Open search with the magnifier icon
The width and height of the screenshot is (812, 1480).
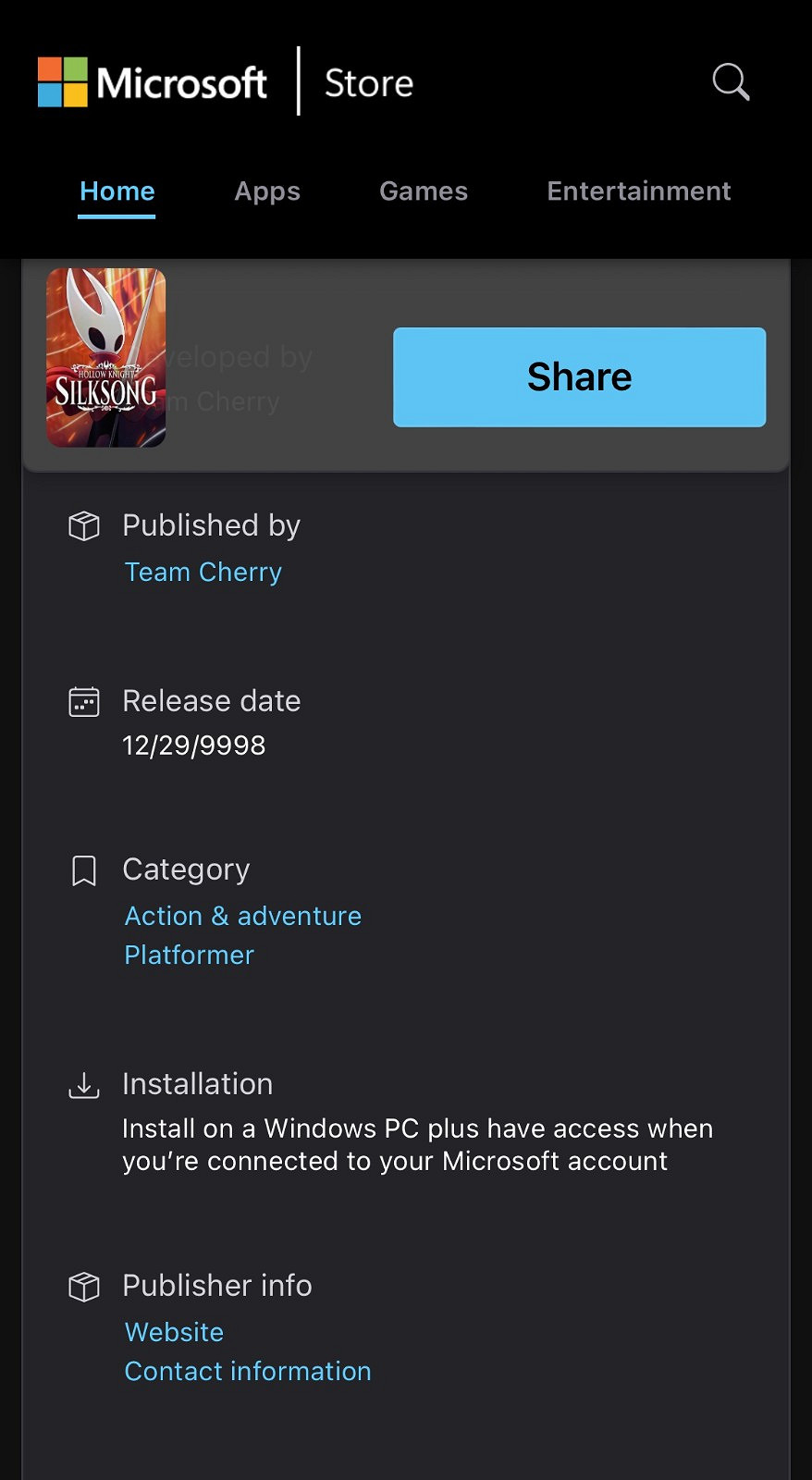[731, 81]
